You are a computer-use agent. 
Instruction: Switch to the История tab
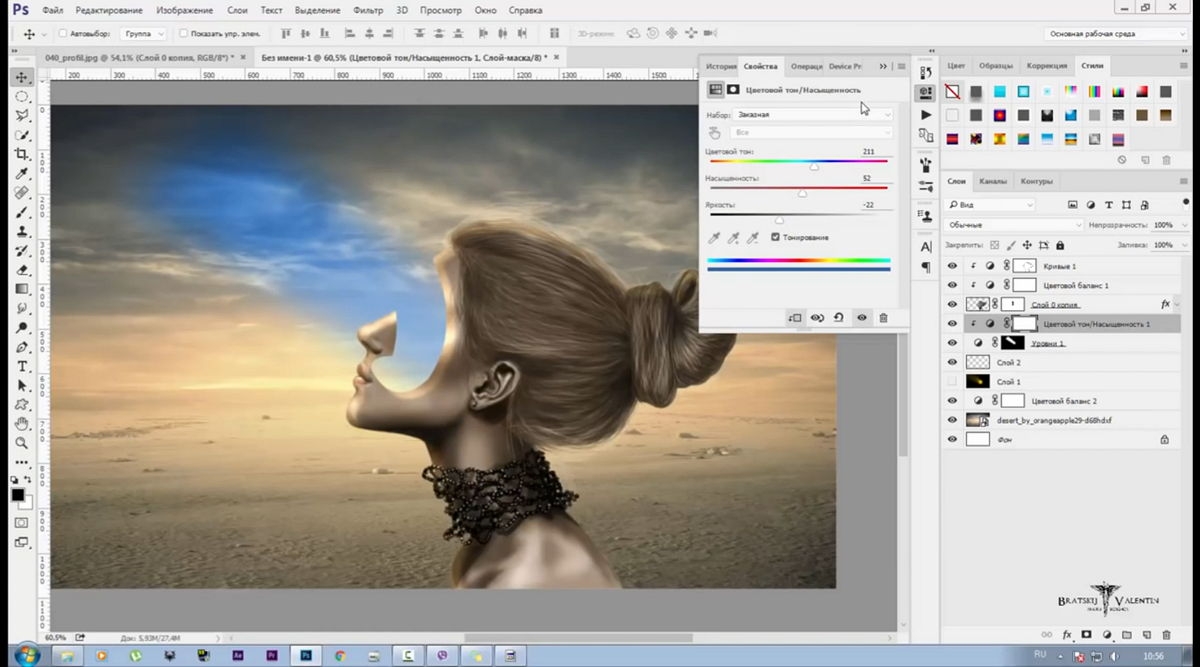pos(721,66)
